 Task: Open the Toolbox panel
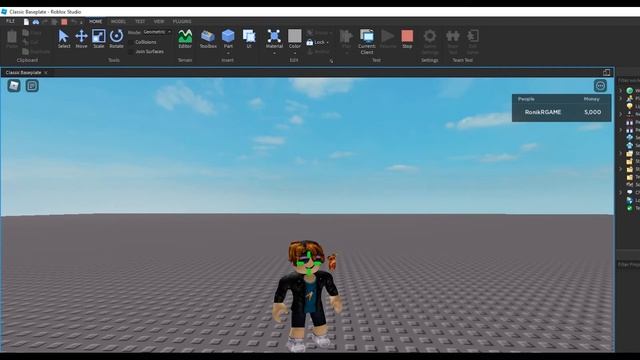tap(208, 38)
